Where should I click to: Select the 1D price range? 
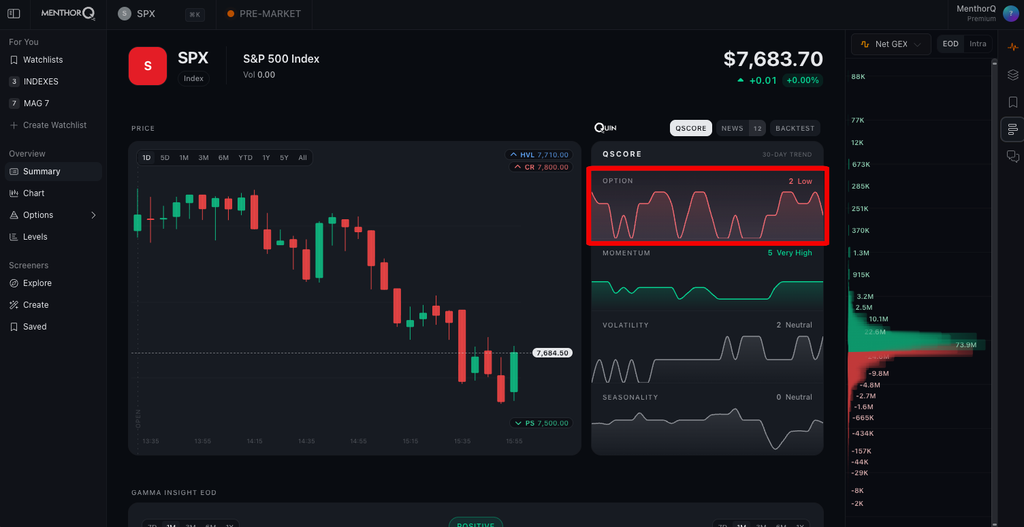pyautogui.click(x=147, y=157)
